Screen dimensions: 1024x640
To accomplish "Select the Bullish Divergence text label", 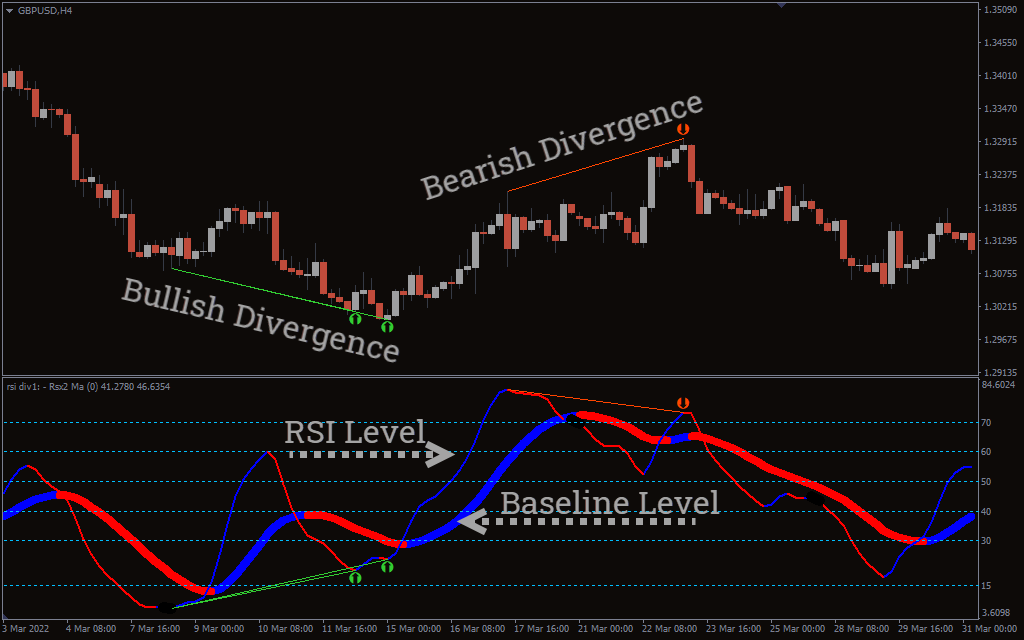I will (x=261, y=319).
